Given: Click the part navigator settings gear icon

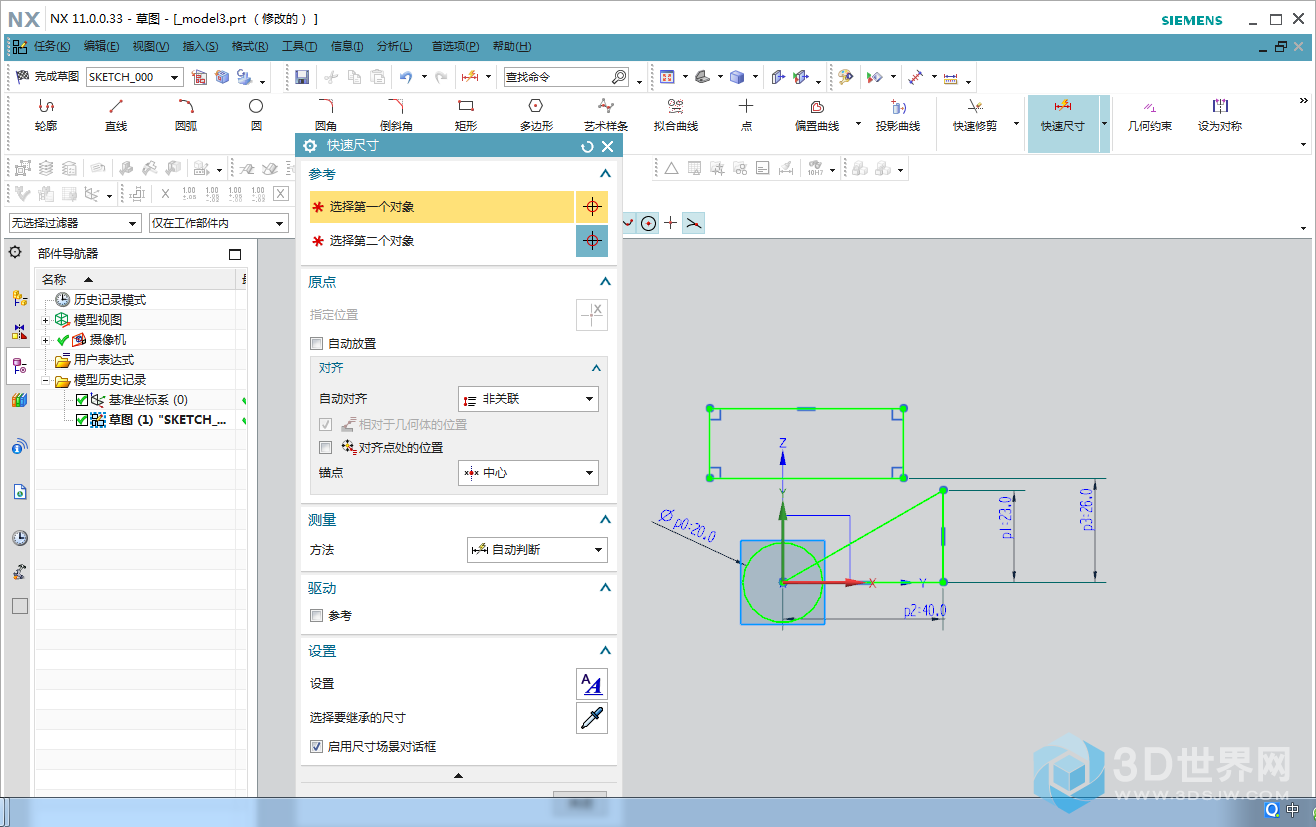Looking at the screenshot, I should tap(15, 252).
